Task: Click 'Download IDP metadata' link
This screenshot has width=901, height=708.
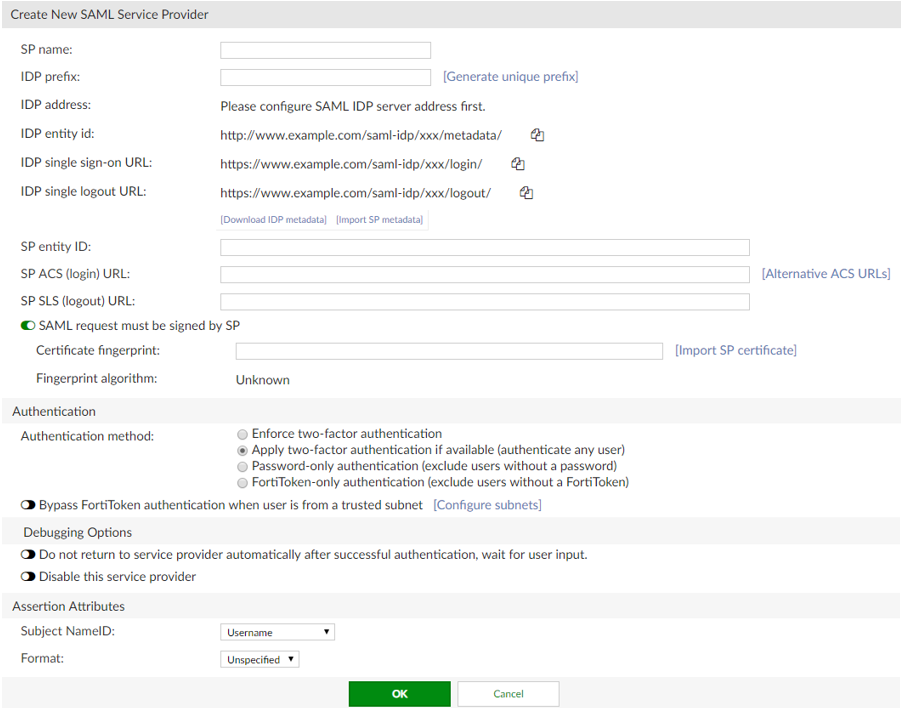Action: 273,219
